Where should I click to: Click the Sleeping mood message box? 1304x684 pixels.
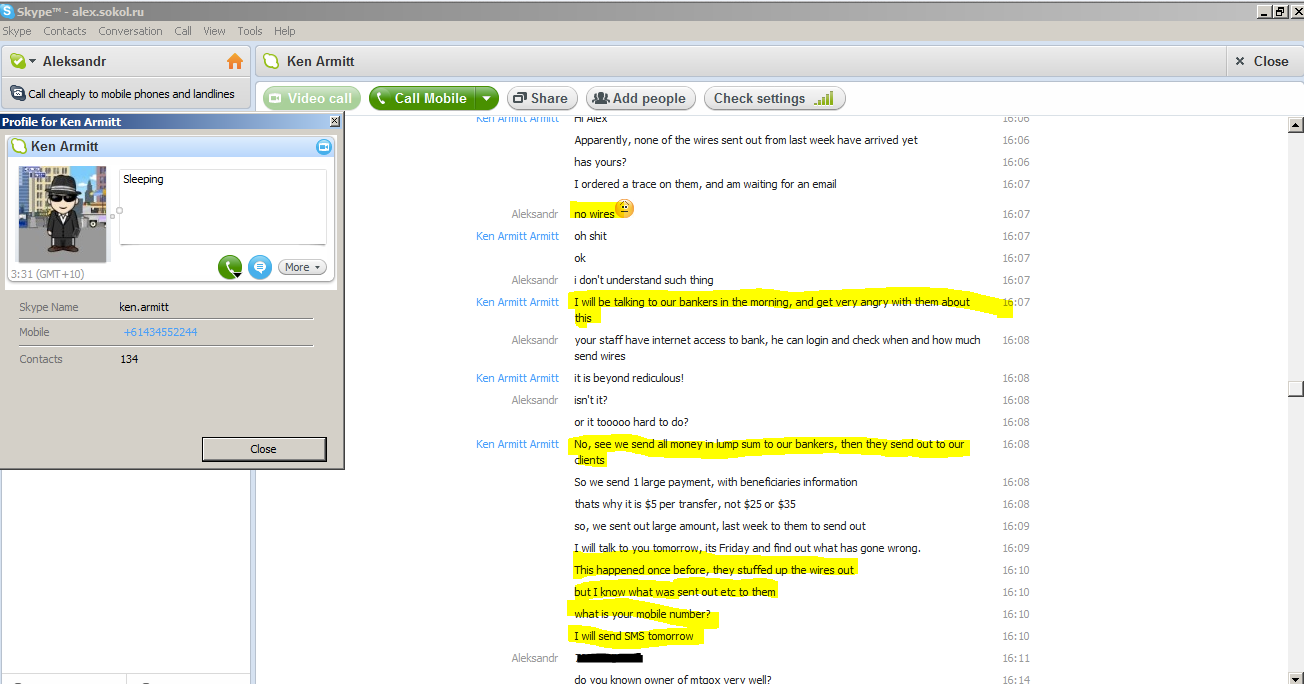click(x=223, y=207)
